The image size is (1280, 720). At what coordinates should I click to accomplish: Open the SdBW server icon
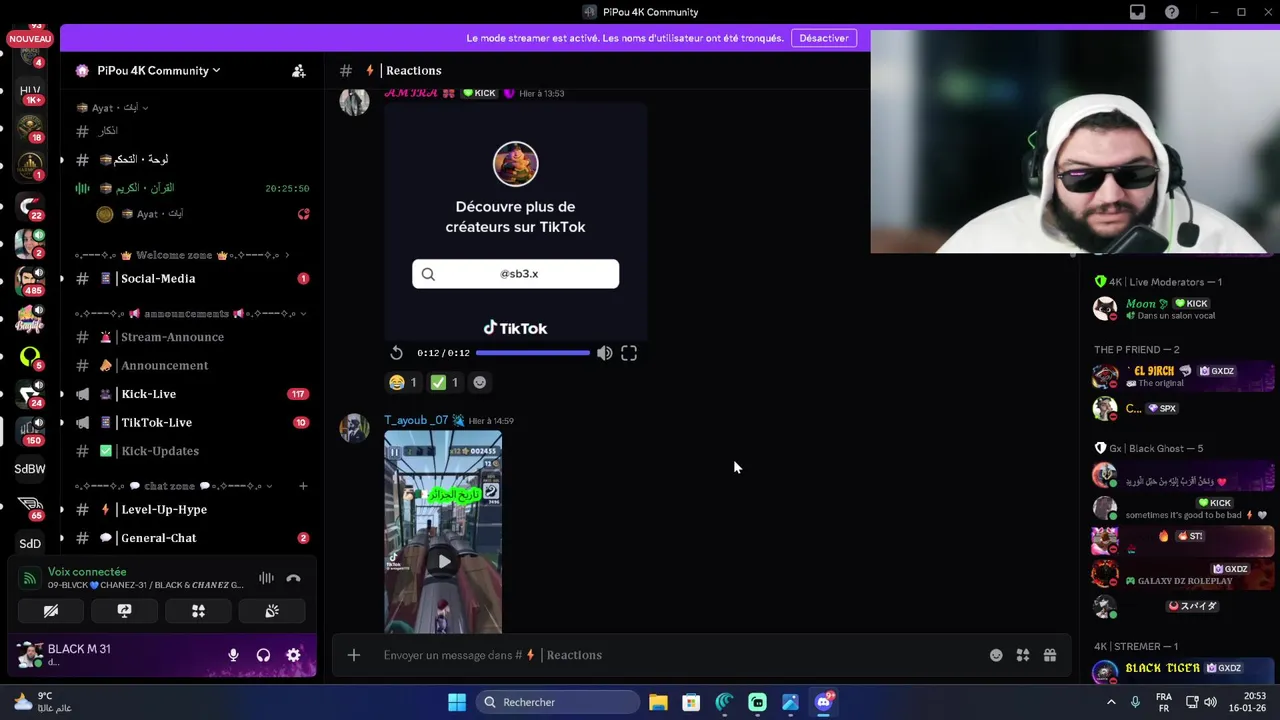coord(30,469)
